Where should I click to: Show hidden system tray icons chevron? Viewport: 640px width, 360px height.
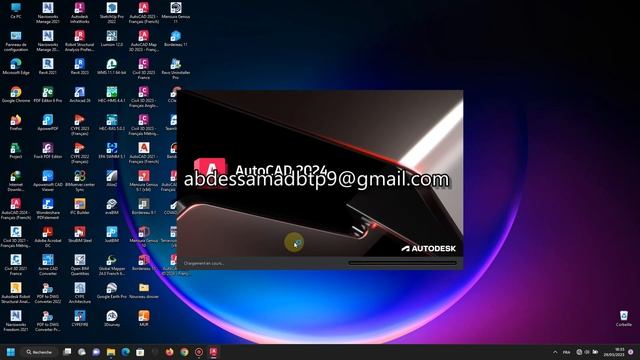(555, 352)
